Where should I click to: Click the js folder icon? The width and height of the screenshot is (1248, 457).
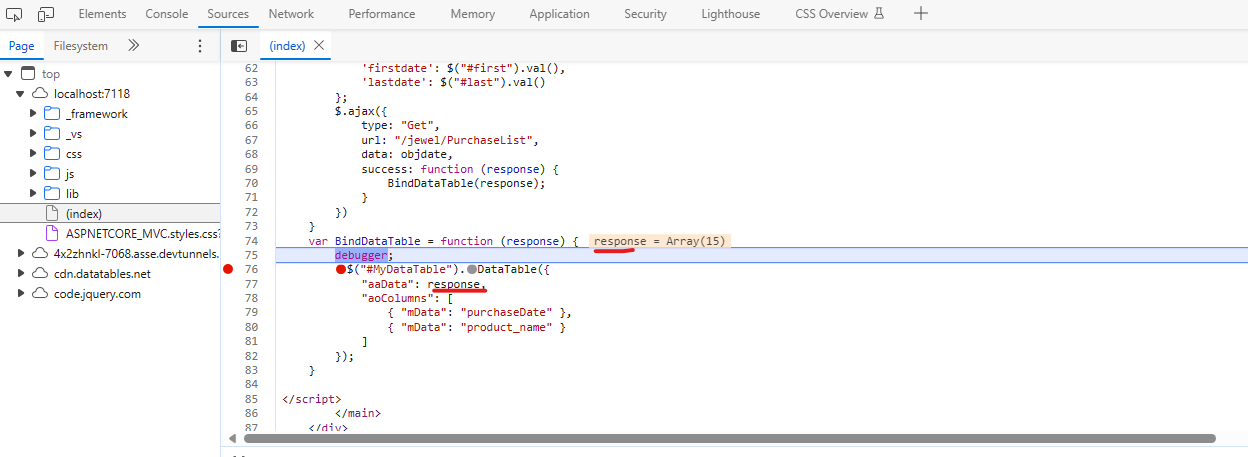pyautogui.click(x=52, y=174)
